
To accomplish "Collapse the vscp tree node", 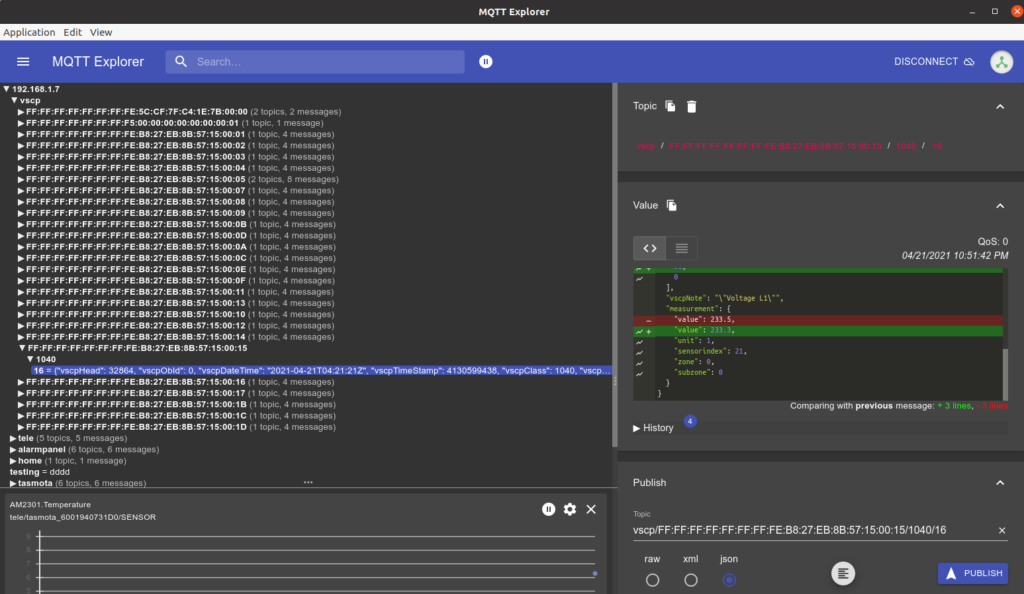I will tap(14, 101).
